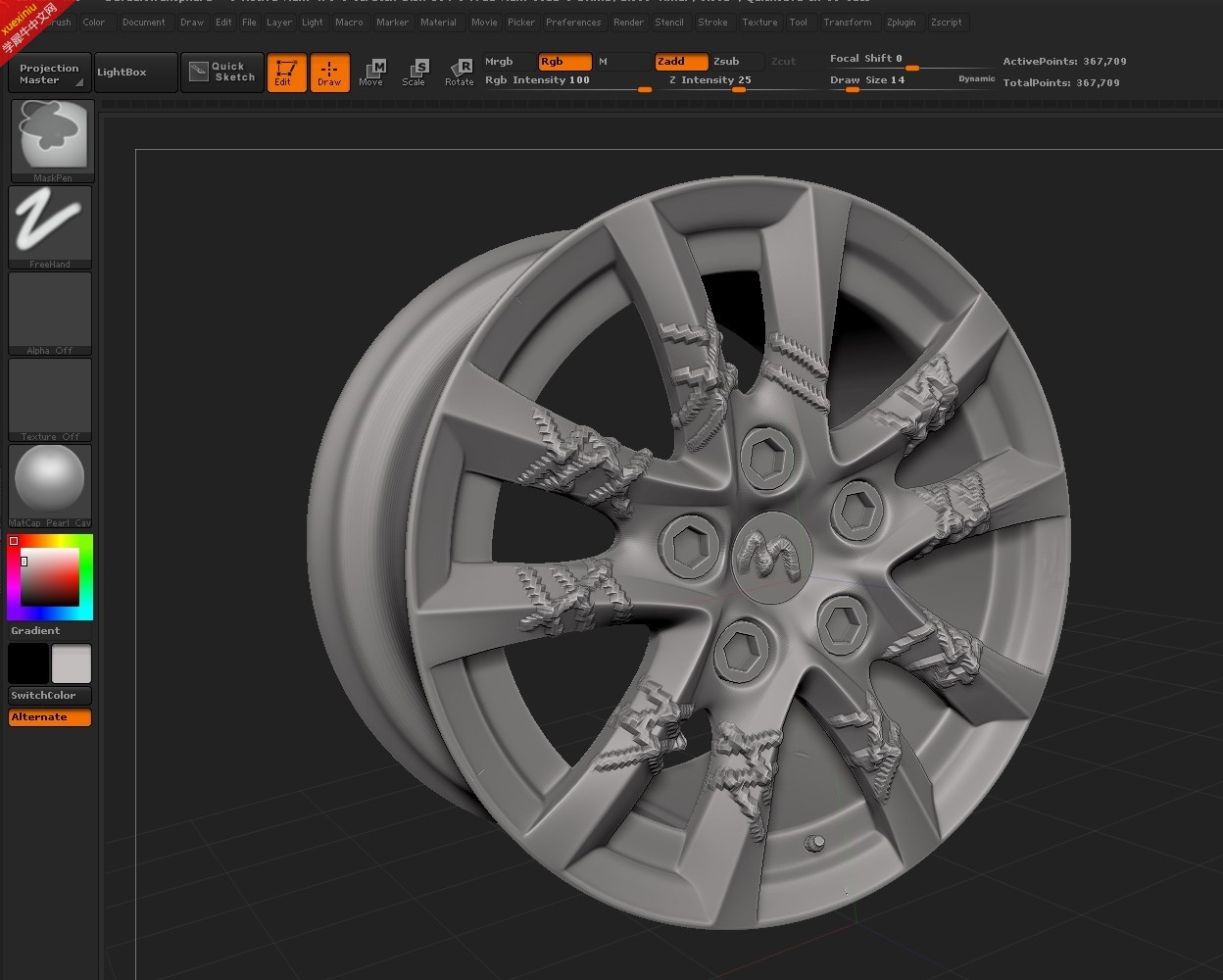Toggle Mrgb channel
1223x980 pixels.
(x=509, y=62)
